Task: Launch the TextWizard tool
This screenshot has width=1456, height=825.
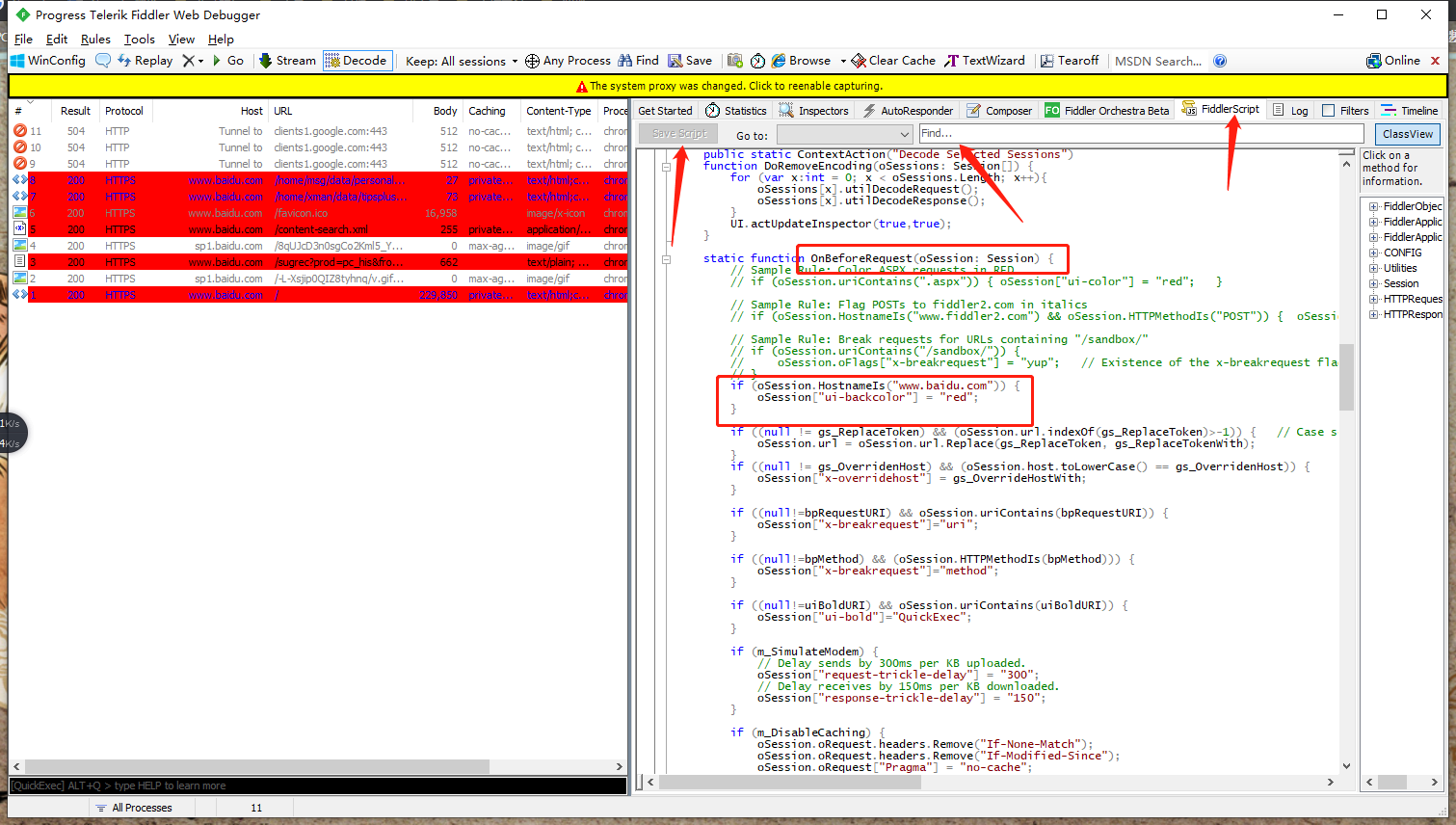Action: point(985,60)
